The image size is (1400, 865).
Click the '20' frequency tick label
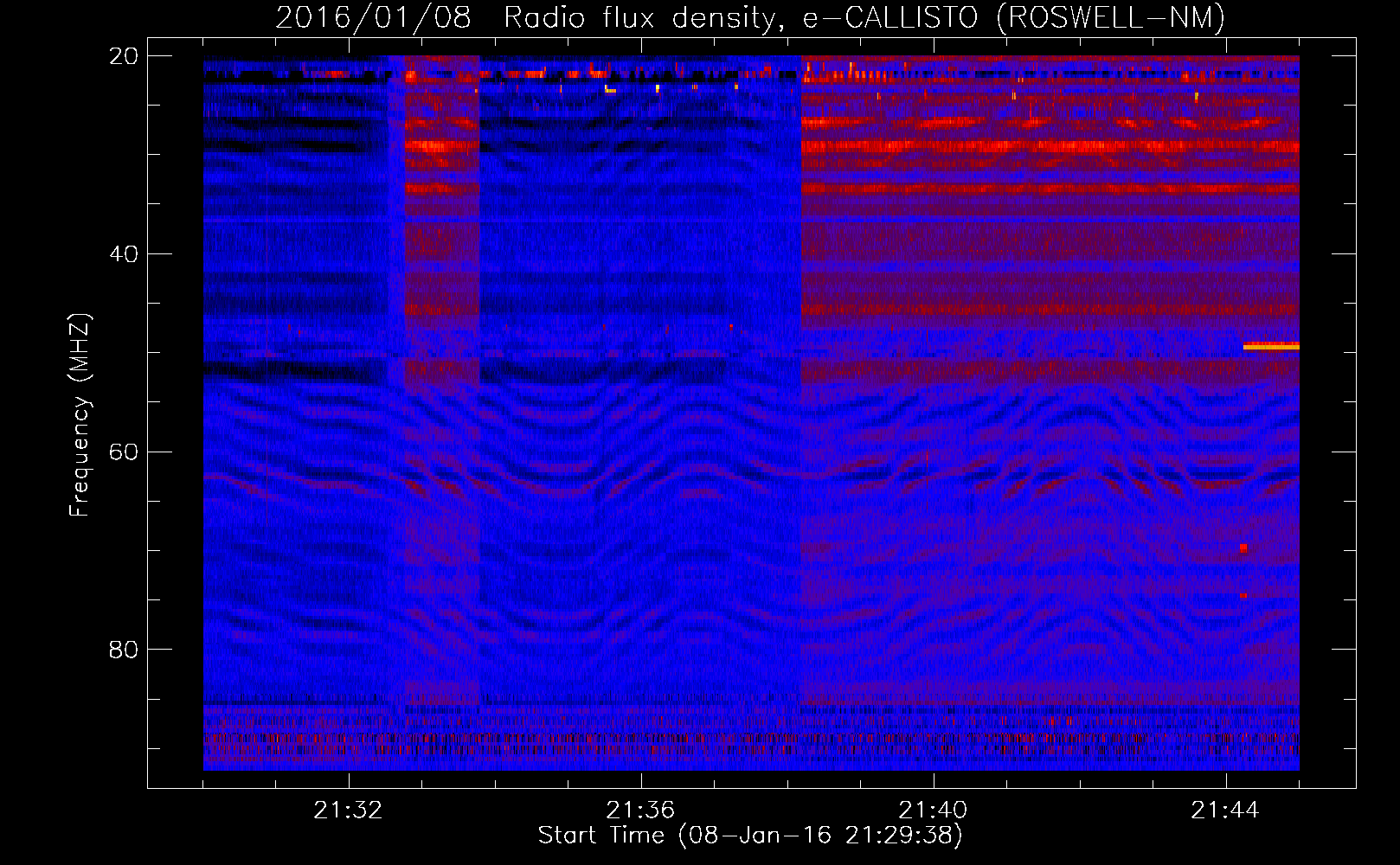pyautogui.click(x=123, y=56)
